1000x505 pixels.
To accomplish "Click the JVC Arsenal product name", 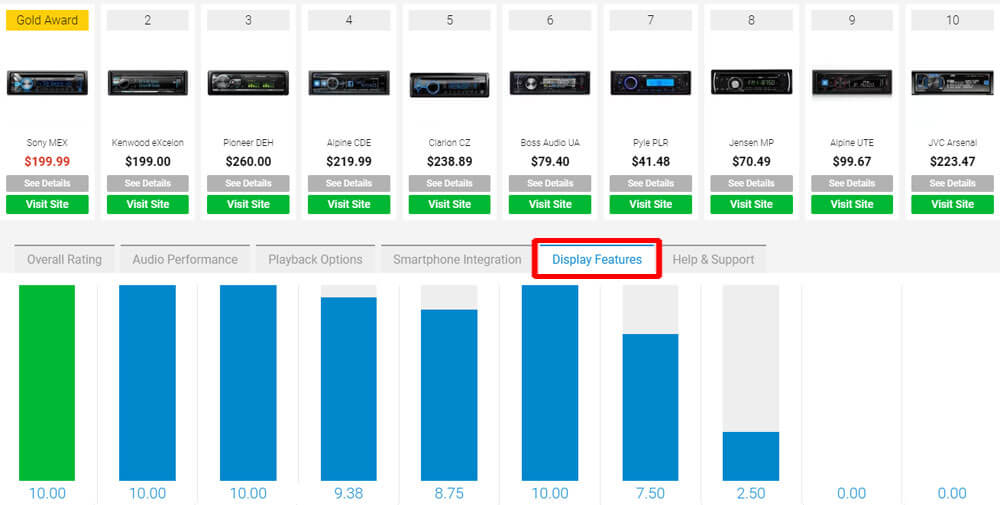I will pyautogui.click(x=952, y=143).
